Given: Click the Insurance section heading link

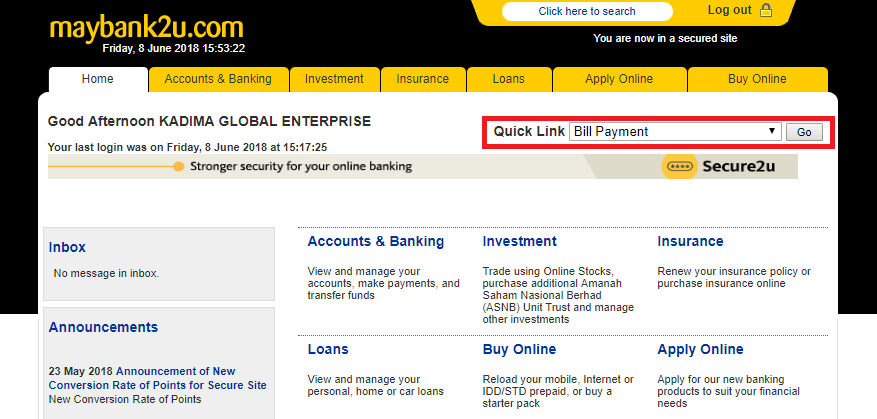Looking at the screenshot, I should [690, 242].
